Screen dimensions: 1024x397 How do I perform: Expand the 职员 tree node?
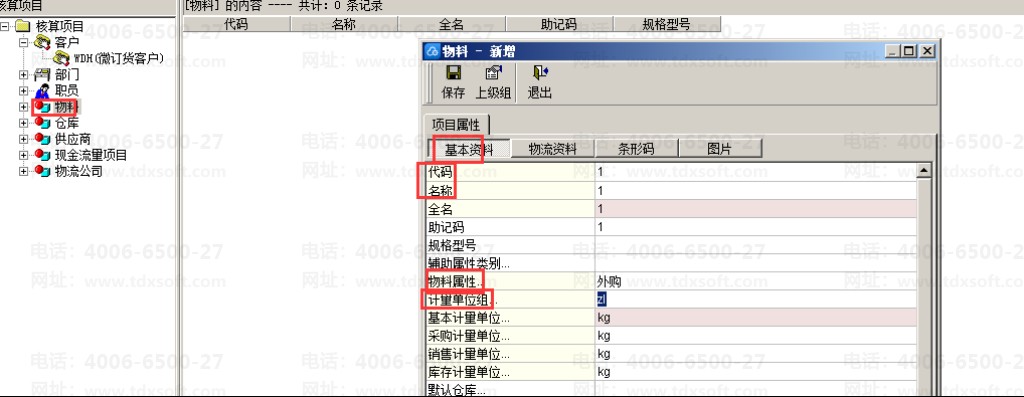point(24,91)
